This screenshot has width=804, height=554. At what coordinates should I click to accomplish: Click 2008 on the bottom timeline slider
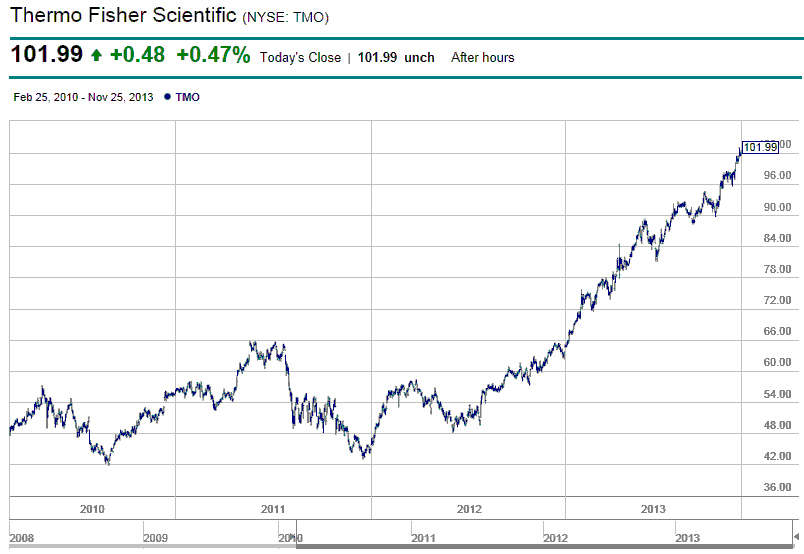point(22,538)
